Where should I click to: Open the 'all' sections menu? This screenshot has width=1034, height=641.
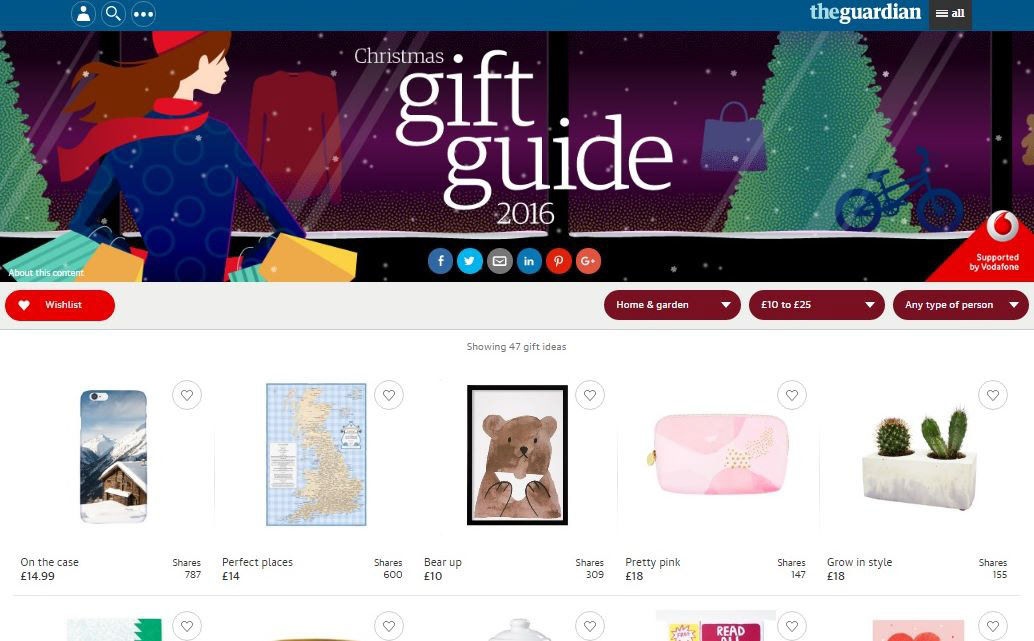pyautogui.click(x=950, y=14)
